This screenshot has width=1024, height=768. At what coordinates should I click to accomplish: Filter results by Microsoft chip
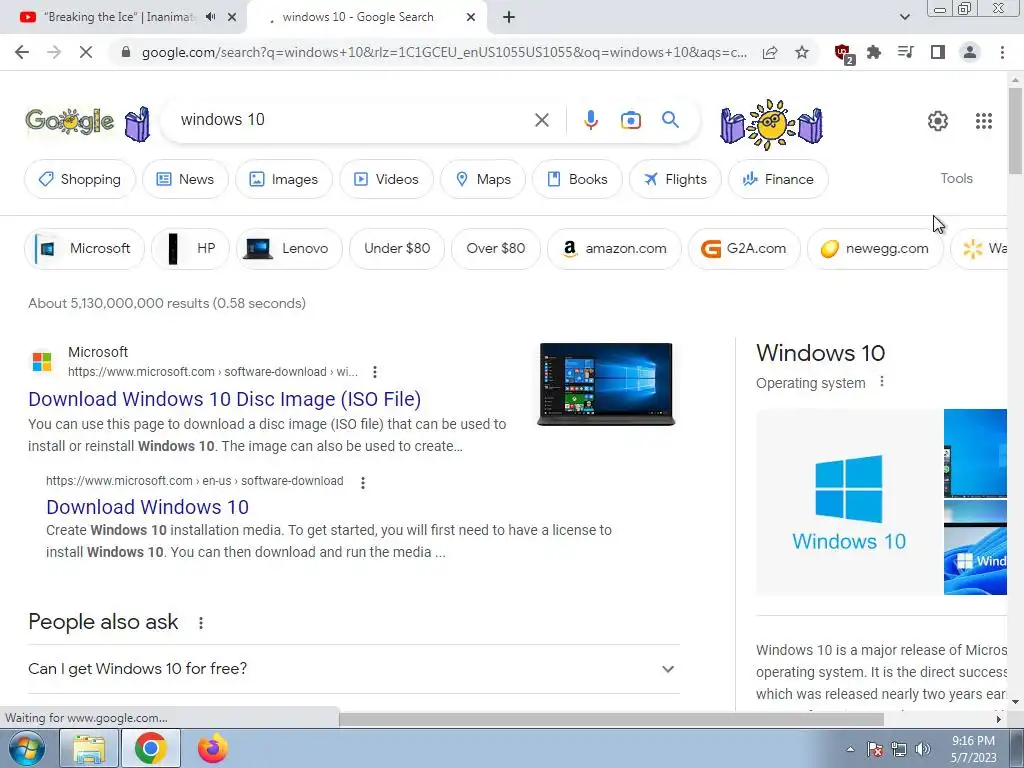pos(84,249)
